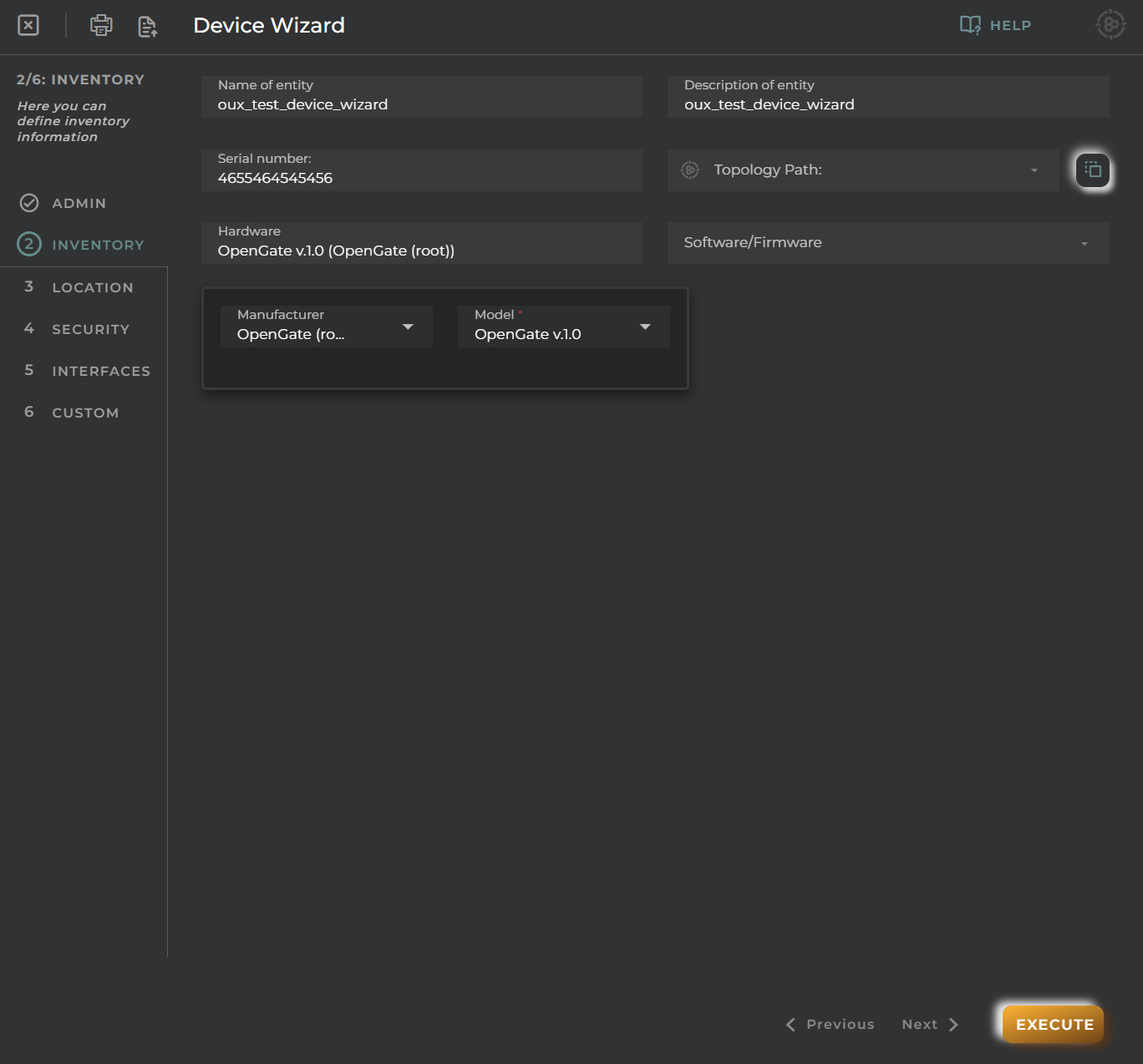Click the Next button
The width and height of the screenshot is (1143, 1064).
point(930,1025)
